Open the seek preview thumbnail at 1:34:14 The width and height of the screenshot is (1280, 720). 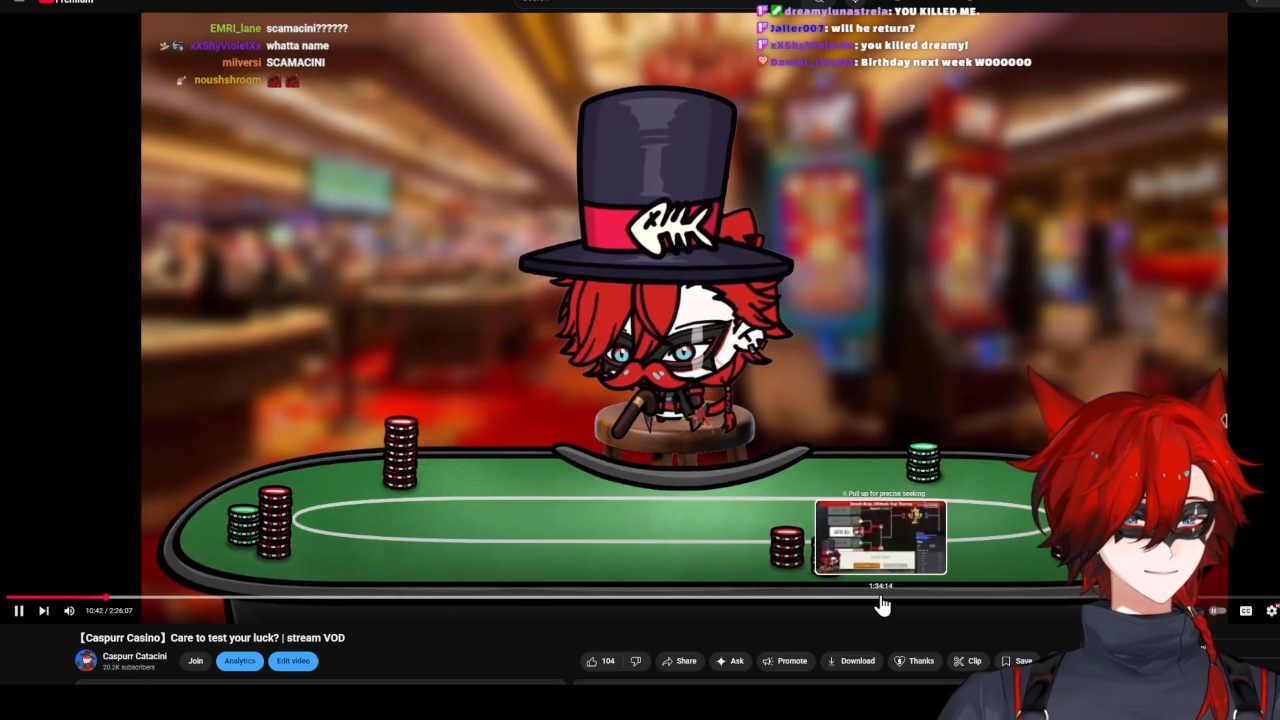[880, 538]
